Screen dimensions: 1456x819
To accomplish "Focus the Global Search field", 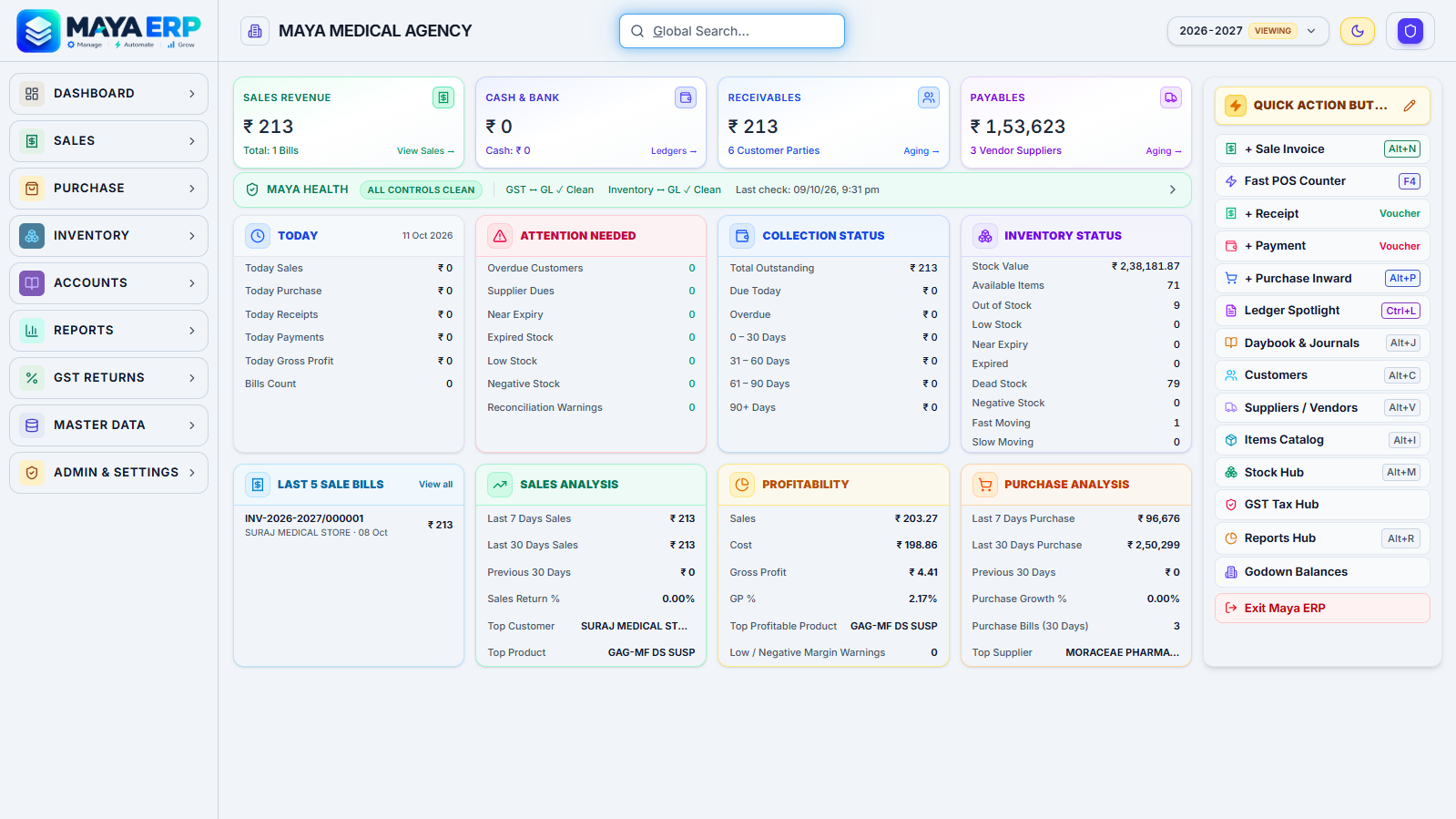I will 732,31.
